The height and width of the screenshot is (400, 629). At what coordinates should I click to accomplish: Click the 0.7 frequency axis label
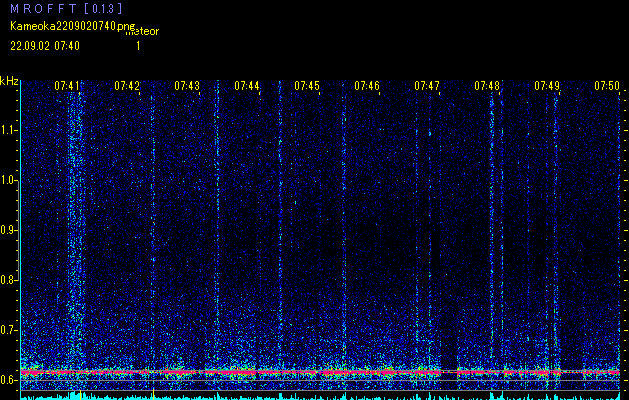pyautogui.click(x=9, y=330)
